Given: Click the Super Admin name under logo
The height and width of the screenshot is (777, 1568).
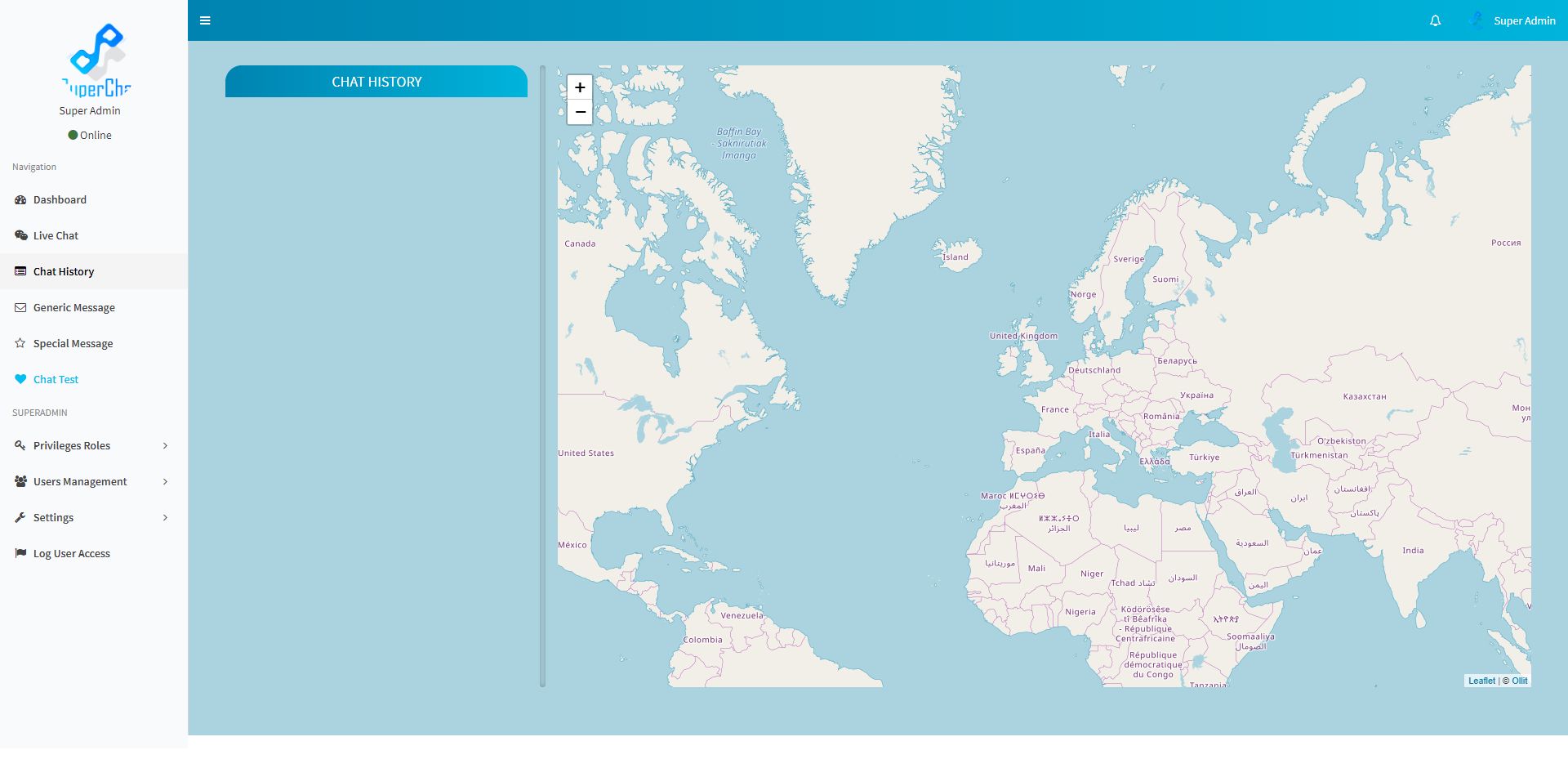Looking at the screenshot, I should (x=90, y=111).
